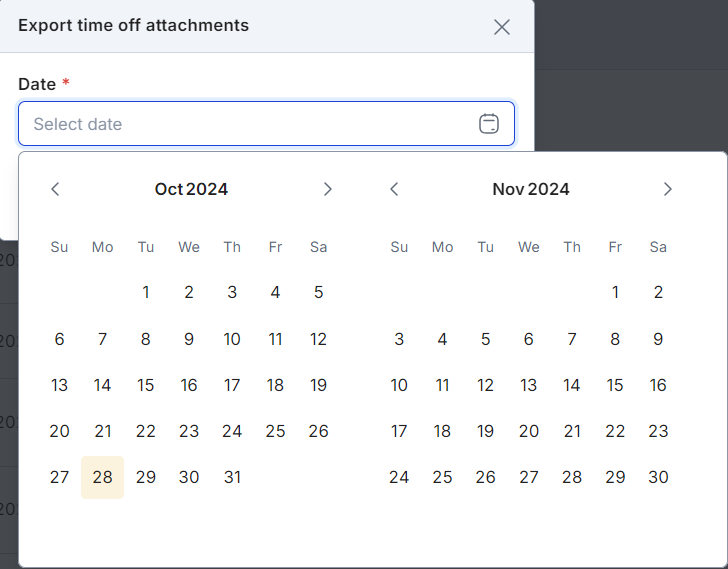Click next arrow beside Nov 2024
The image size is (728, 569).
click(x=668, y=189)
